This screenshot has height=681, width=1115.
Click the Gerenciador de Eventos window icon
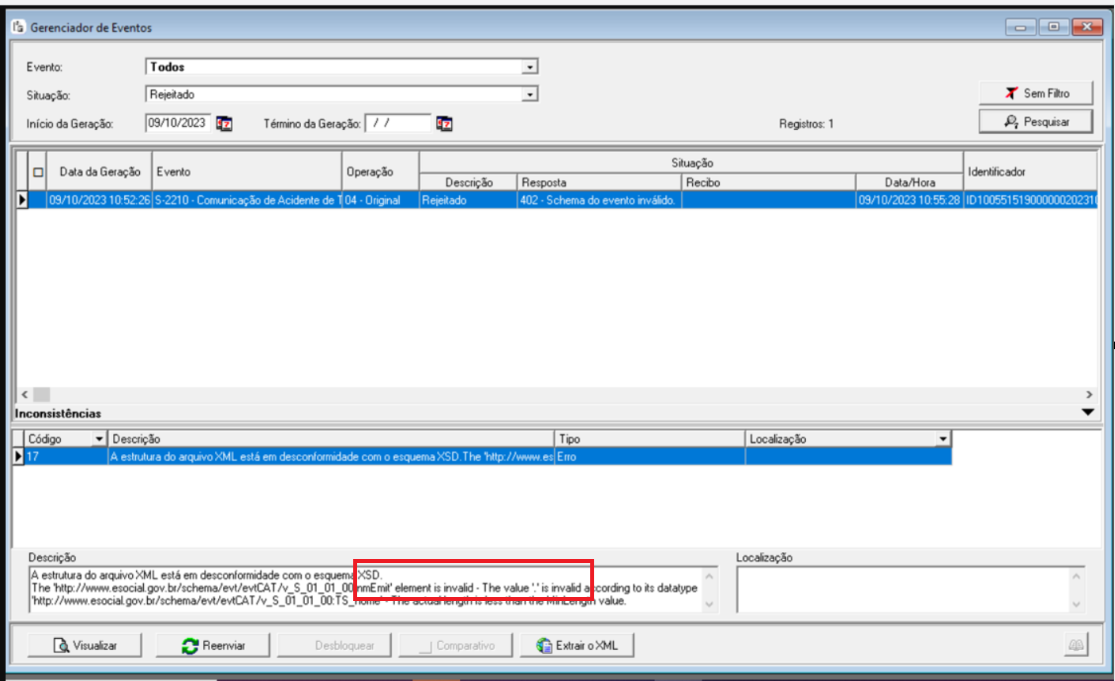[x=17, y=28]
